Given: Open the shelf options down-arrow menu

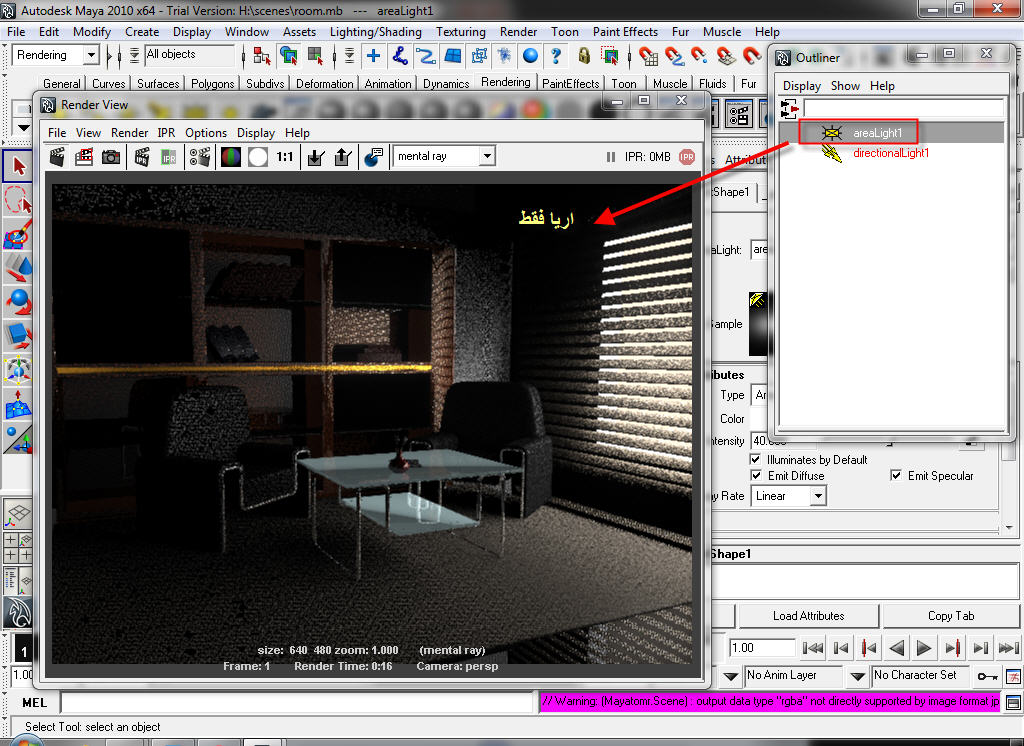Looking at the screenshot, I should point(24,127).
